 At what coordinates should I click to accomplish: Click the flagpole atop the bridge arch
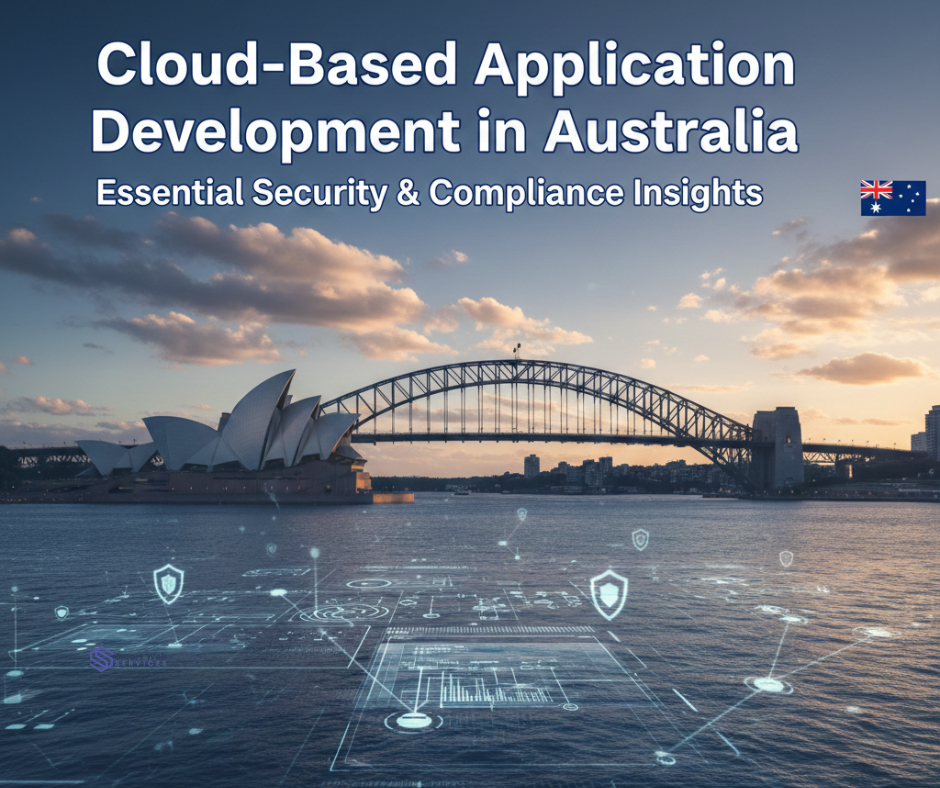tap(517, 351)
